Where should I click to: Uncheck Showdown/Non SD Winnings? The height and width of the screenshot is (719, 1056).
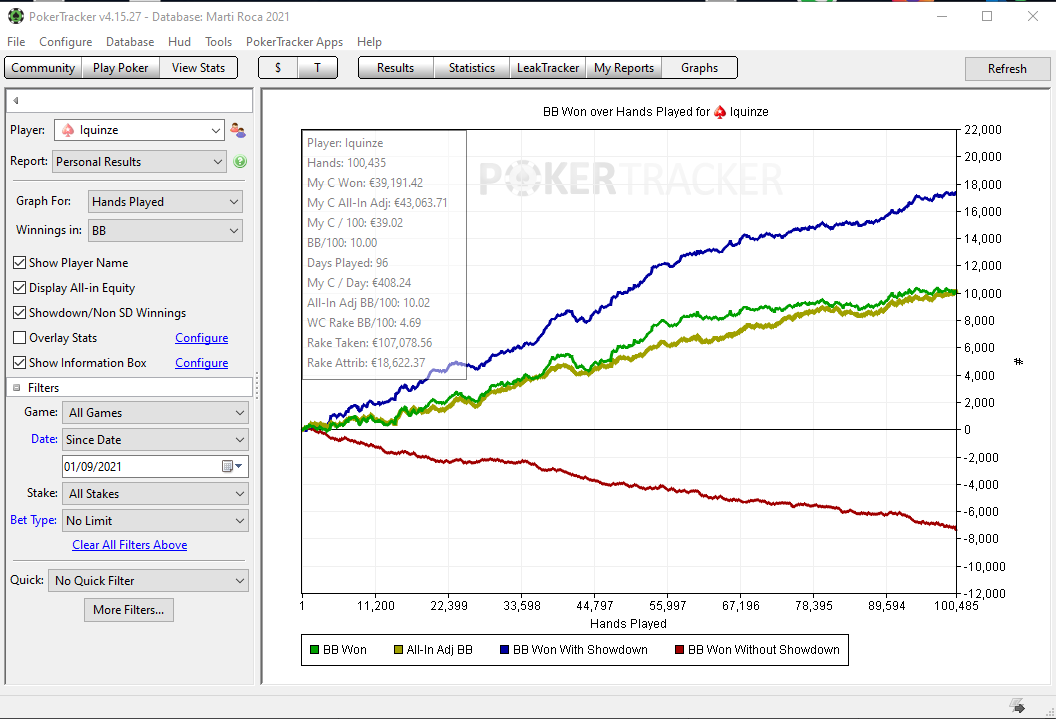click(x=20, y=312)
